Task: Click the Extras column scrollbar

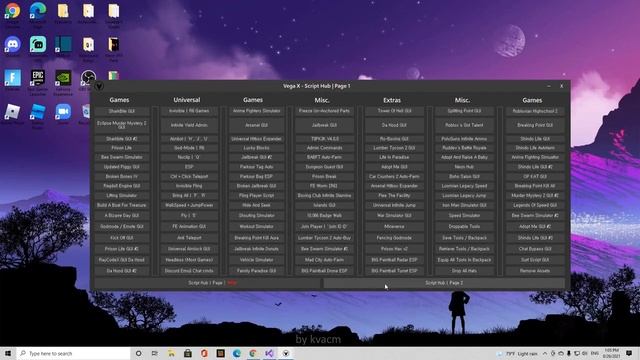Action: click(429, 191)
